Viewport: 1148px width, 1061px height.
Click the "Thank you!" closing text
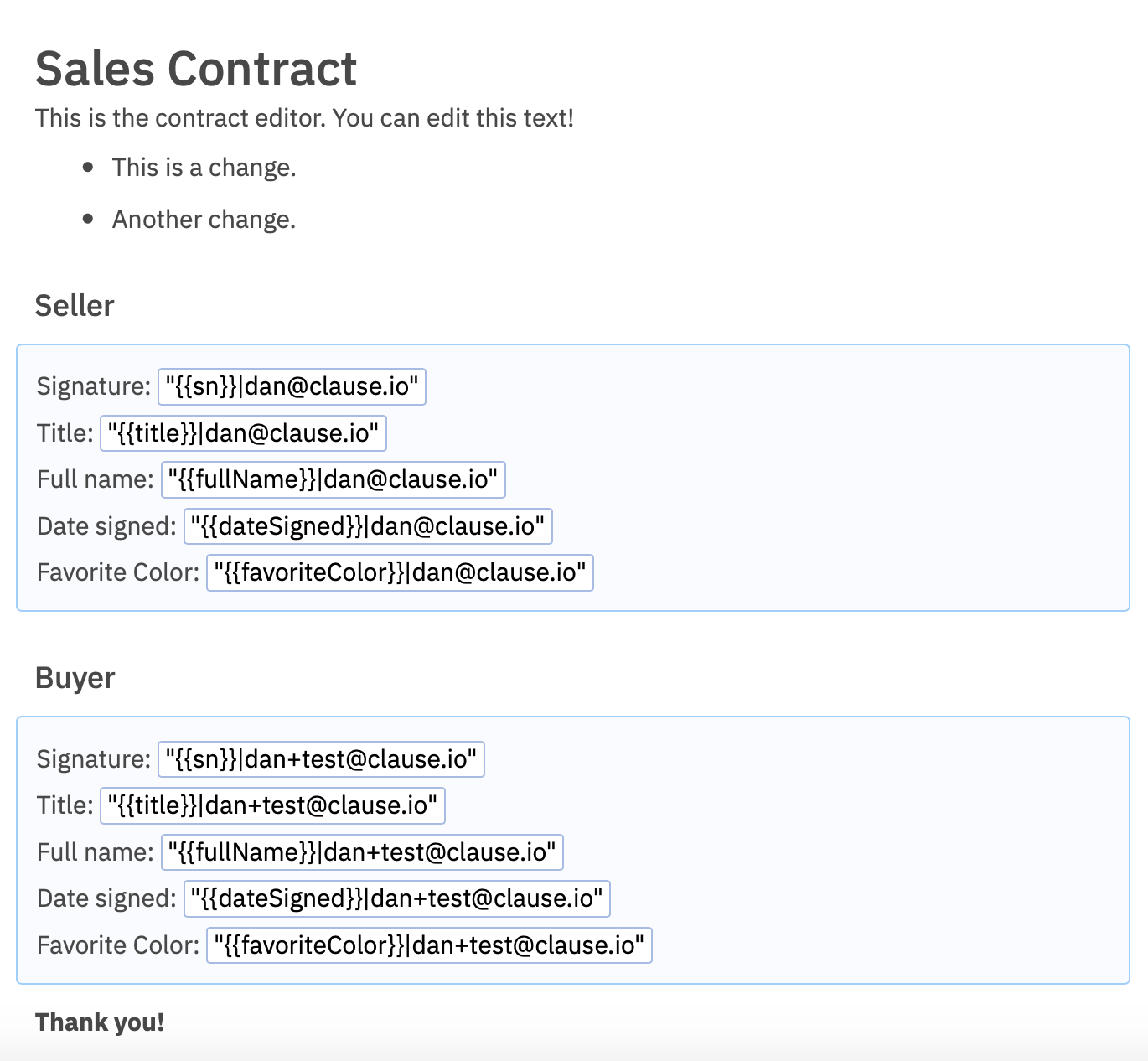(x=100, y=1022)
